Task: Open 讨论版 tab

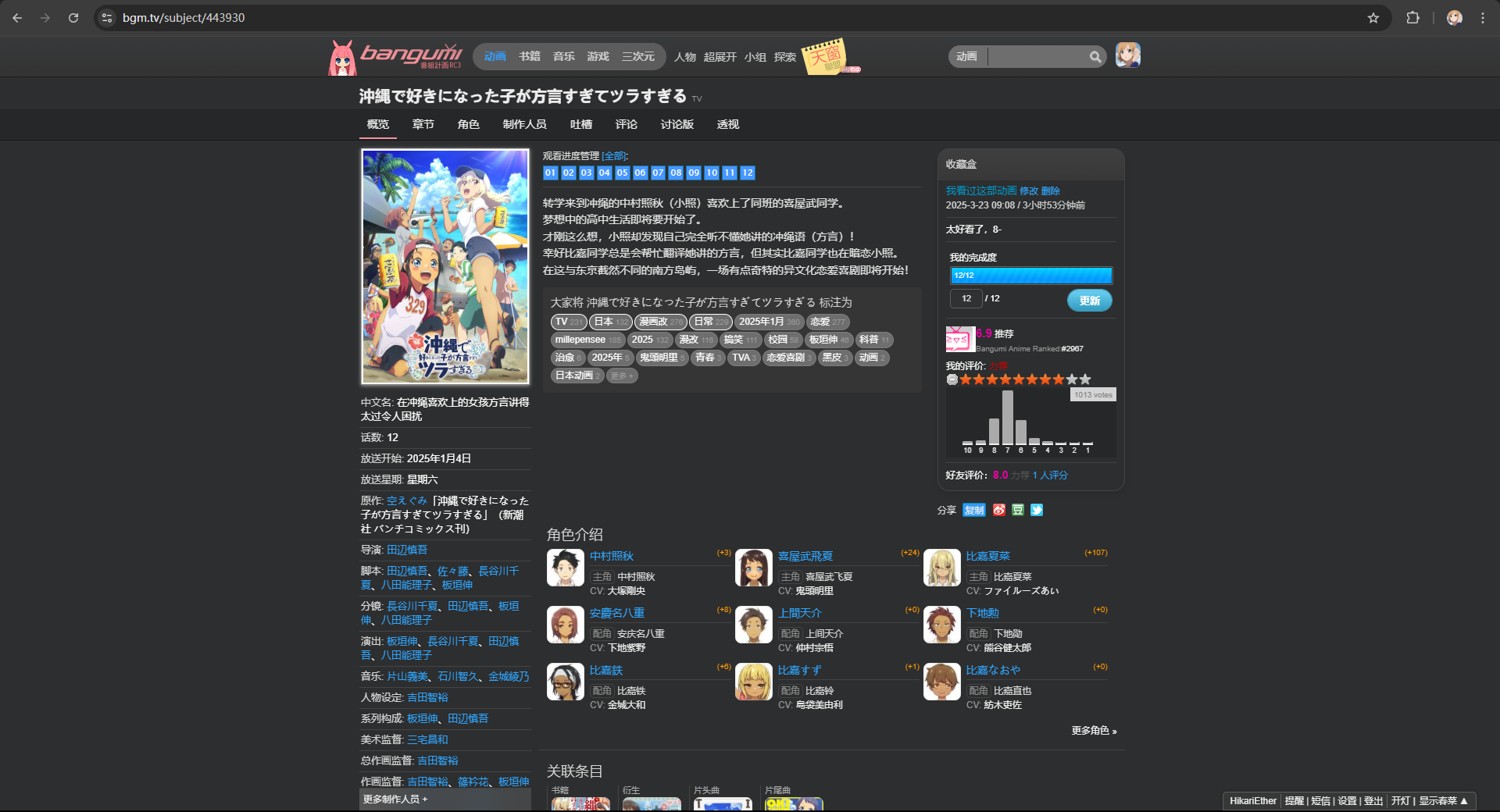Action: pyautogui.click(x=677, y=124)
